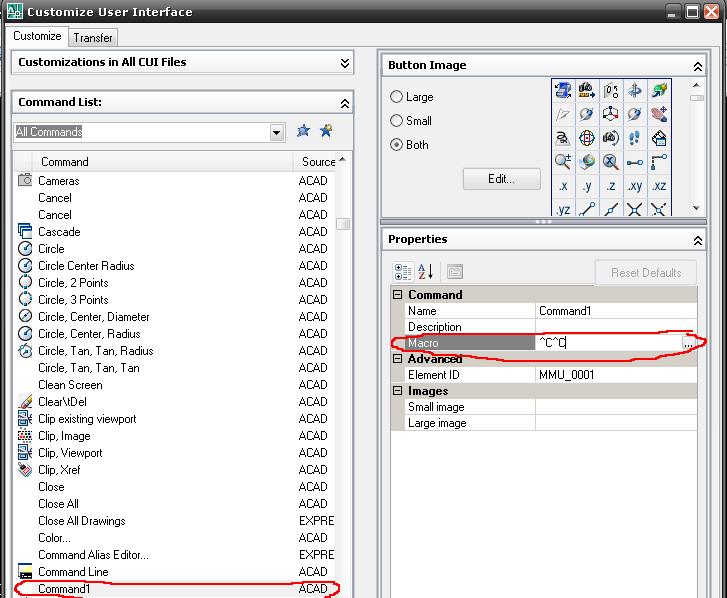Collapse the Properties panel
This screenshot has width=727, height=598.
[697, 240]
